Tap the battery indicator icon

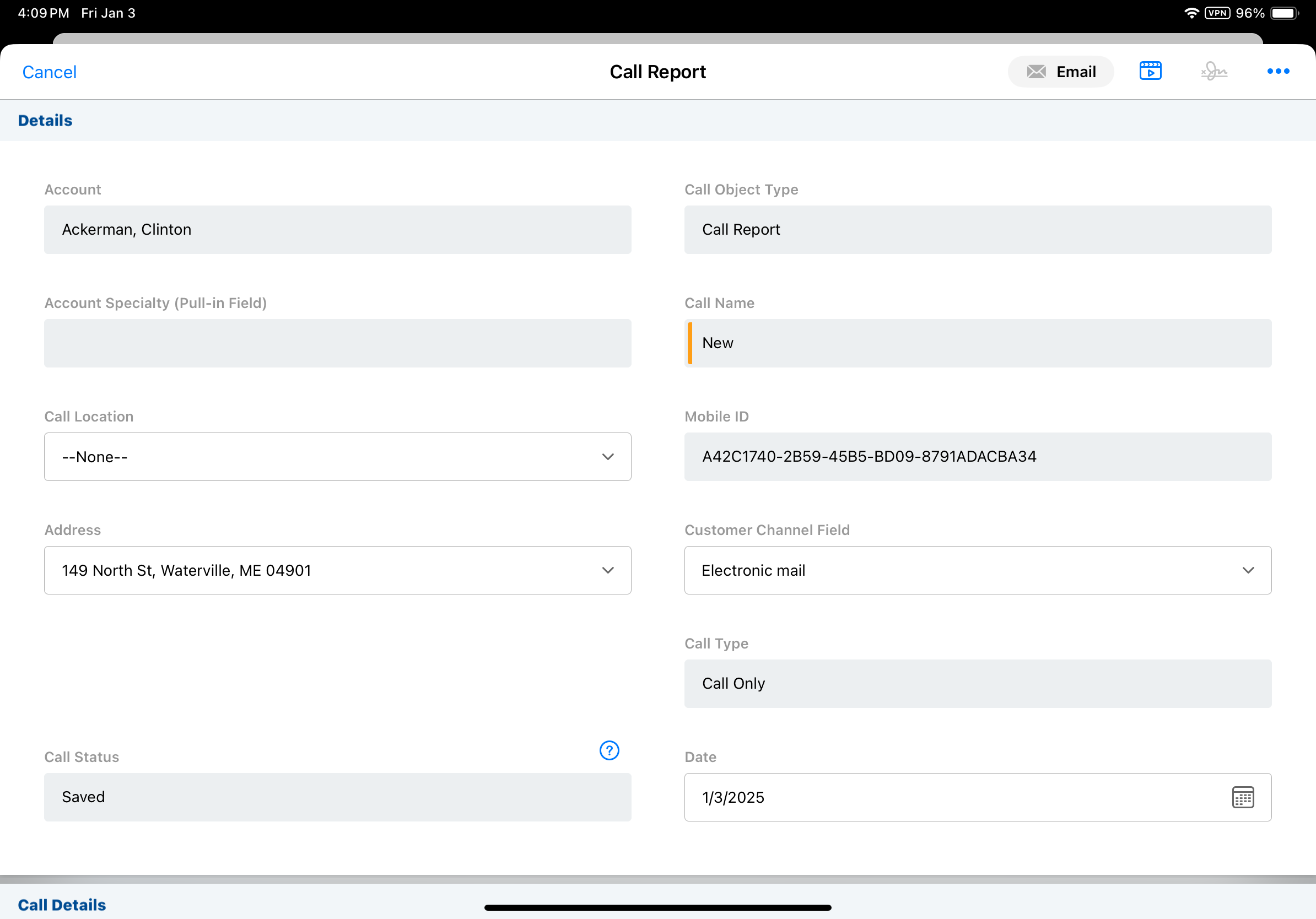click(1285, 13)
